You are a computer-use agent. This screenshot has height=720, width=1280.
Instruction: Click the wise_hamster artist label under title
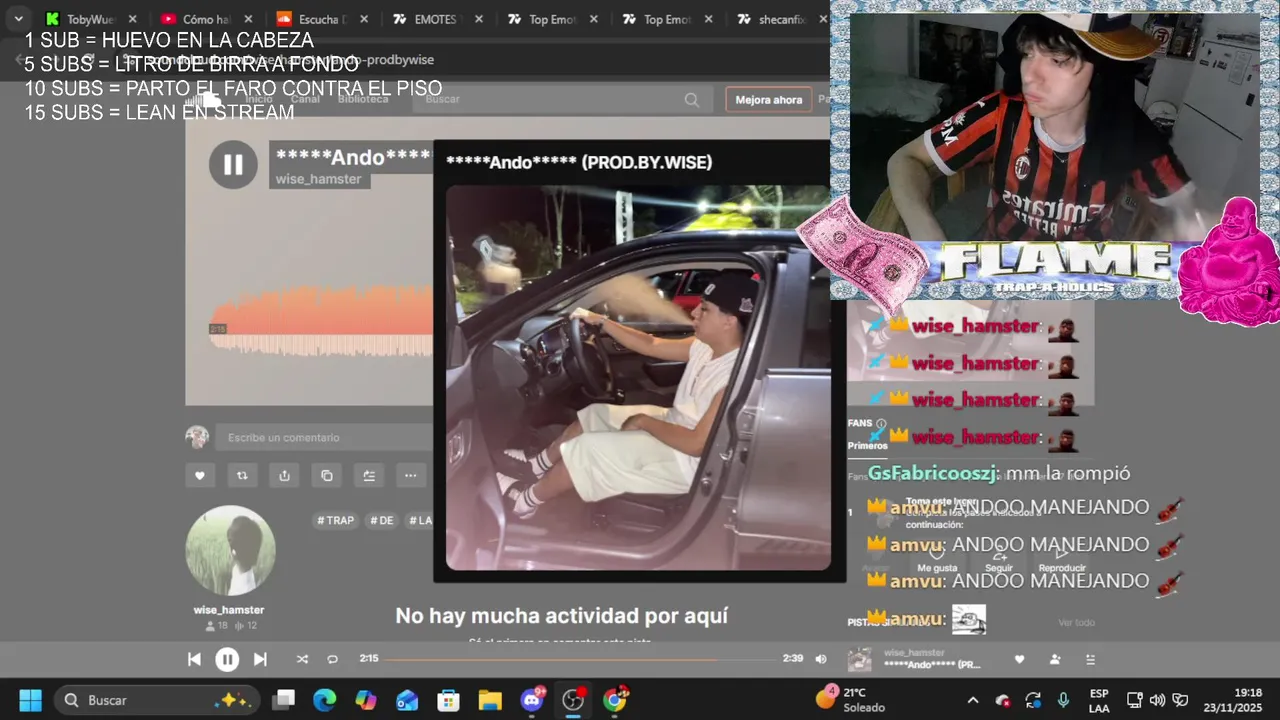pyautogui.click(x=319, y=179)
